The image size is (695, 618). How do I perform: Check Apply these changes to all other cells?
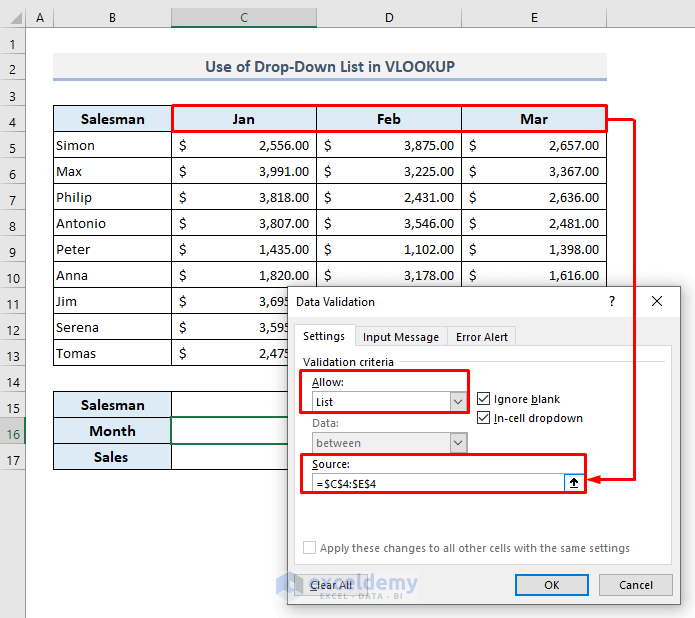click(309, 548)
